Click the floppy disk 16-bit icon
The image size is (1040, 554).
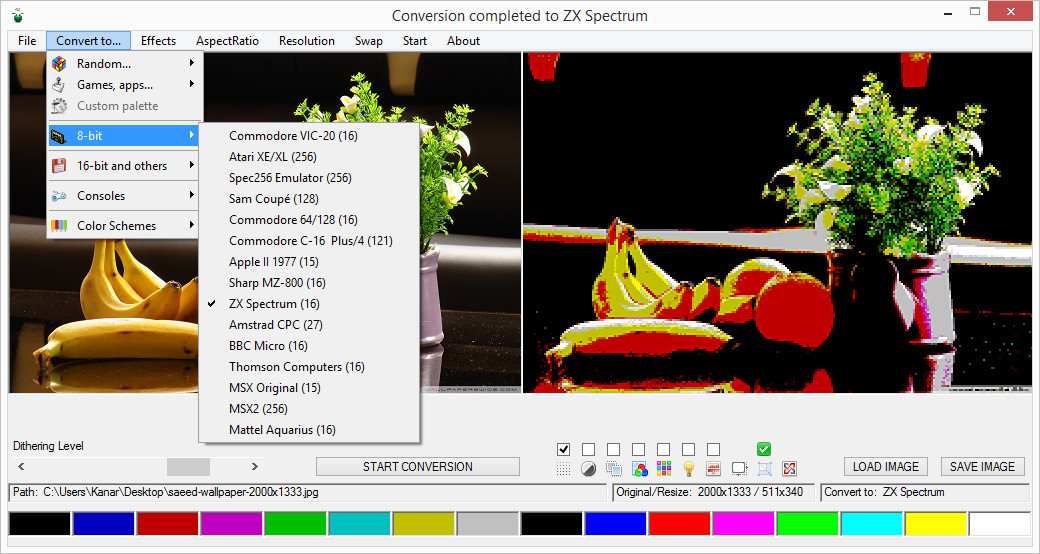[59, 166]
